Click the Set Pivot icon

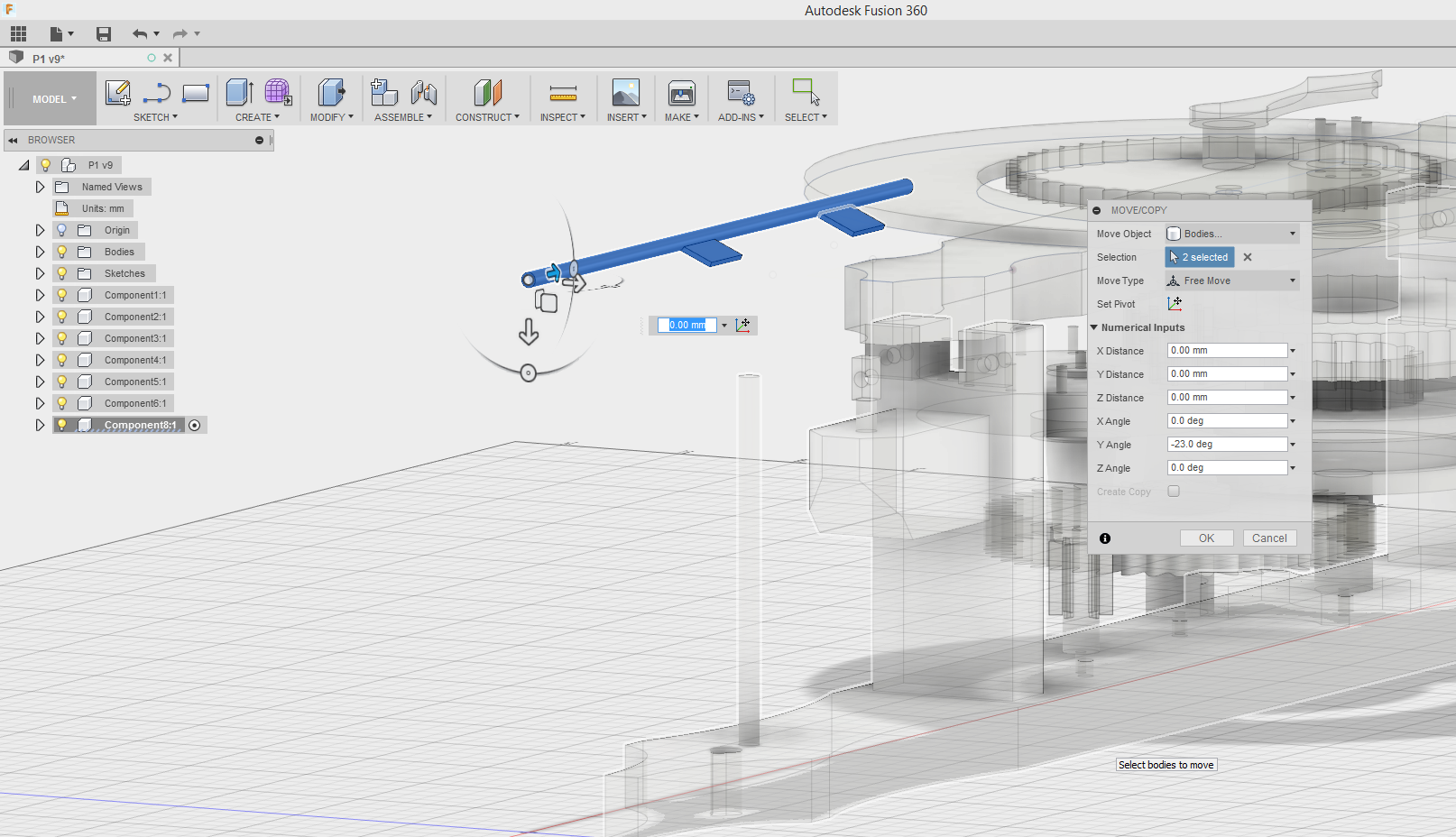pyautogui.click(x=1175, y=304)
